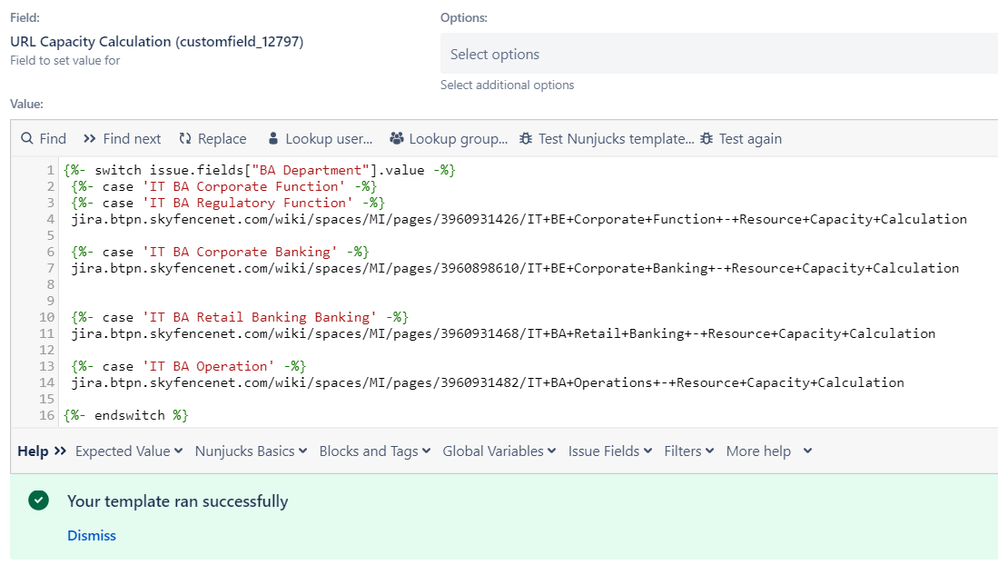Open the Replace tool
The height and width of the screenshot is (576, 998).
pyautogui.click(x=213, y=138)
